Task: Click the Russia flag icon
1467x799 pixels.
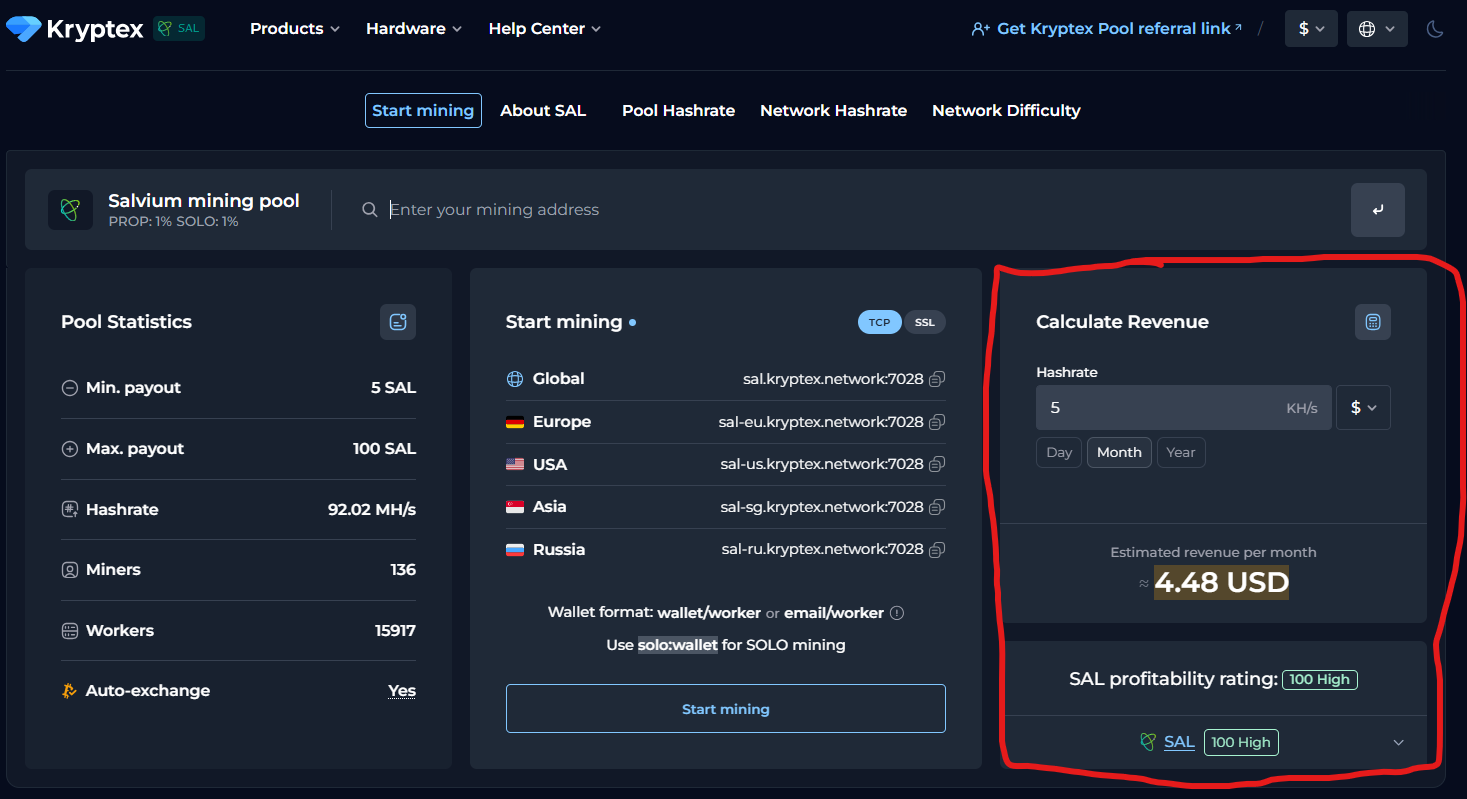Action: pos(515,550)
